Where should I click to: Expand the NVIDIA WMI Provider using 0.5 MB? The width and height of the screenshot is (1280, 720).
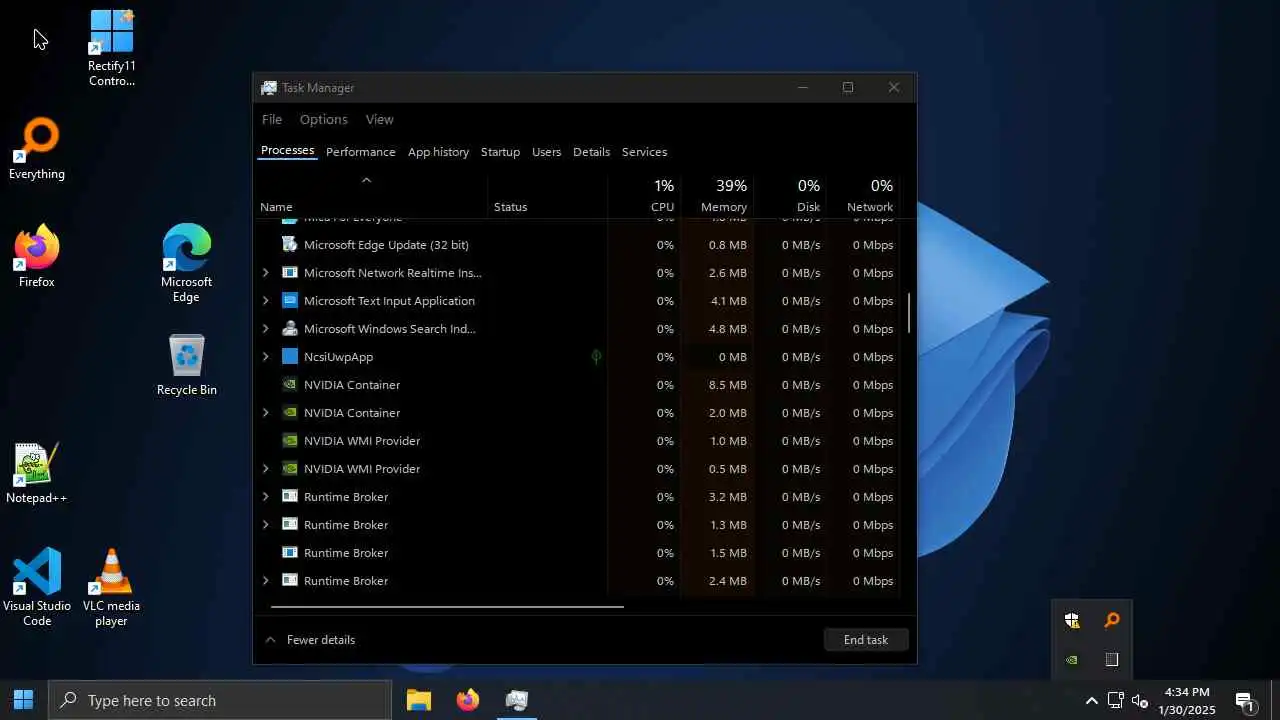click(265, 468)
